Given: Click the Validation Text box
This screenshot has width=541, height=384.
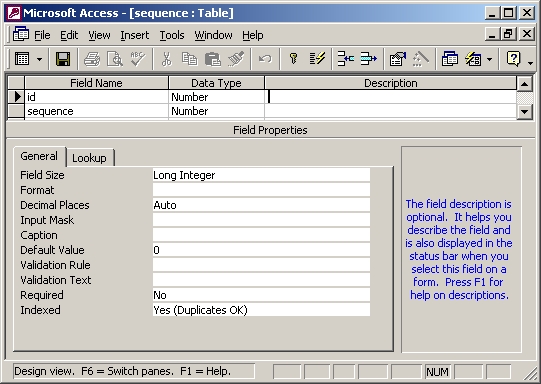Looking at the screenshot, I should click(x=261, y=280).
